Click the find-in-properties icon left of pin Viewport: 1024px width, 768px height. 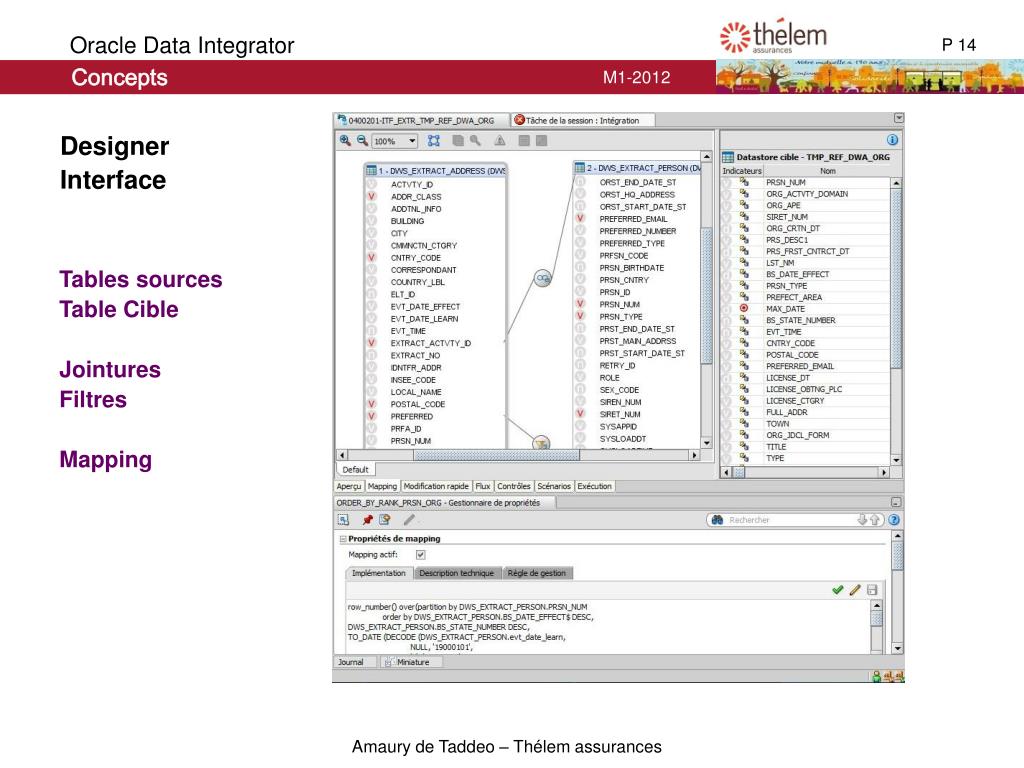[x=344, y=520]
